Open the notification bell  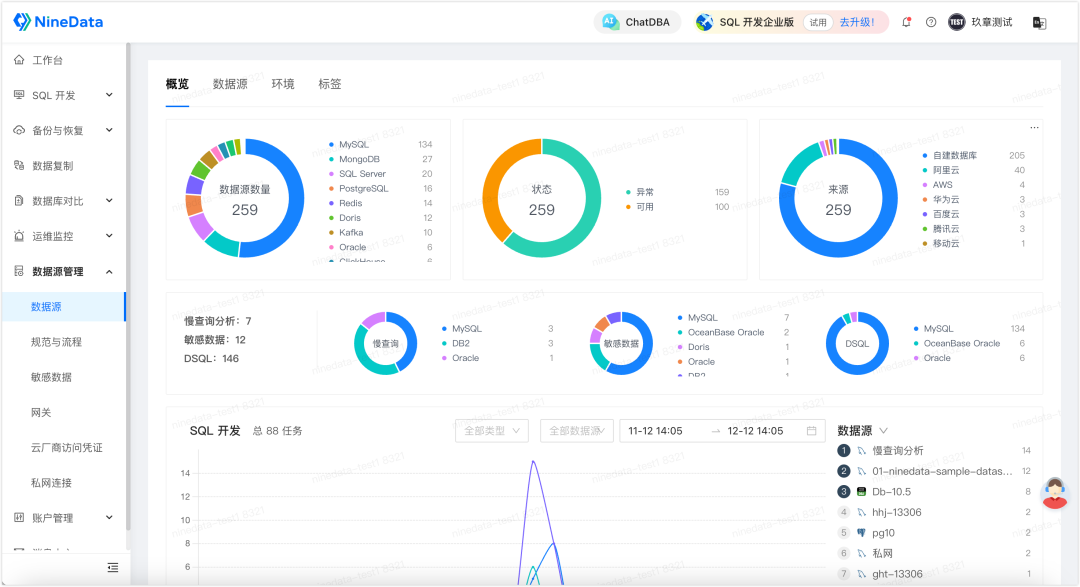pos(906,22)
